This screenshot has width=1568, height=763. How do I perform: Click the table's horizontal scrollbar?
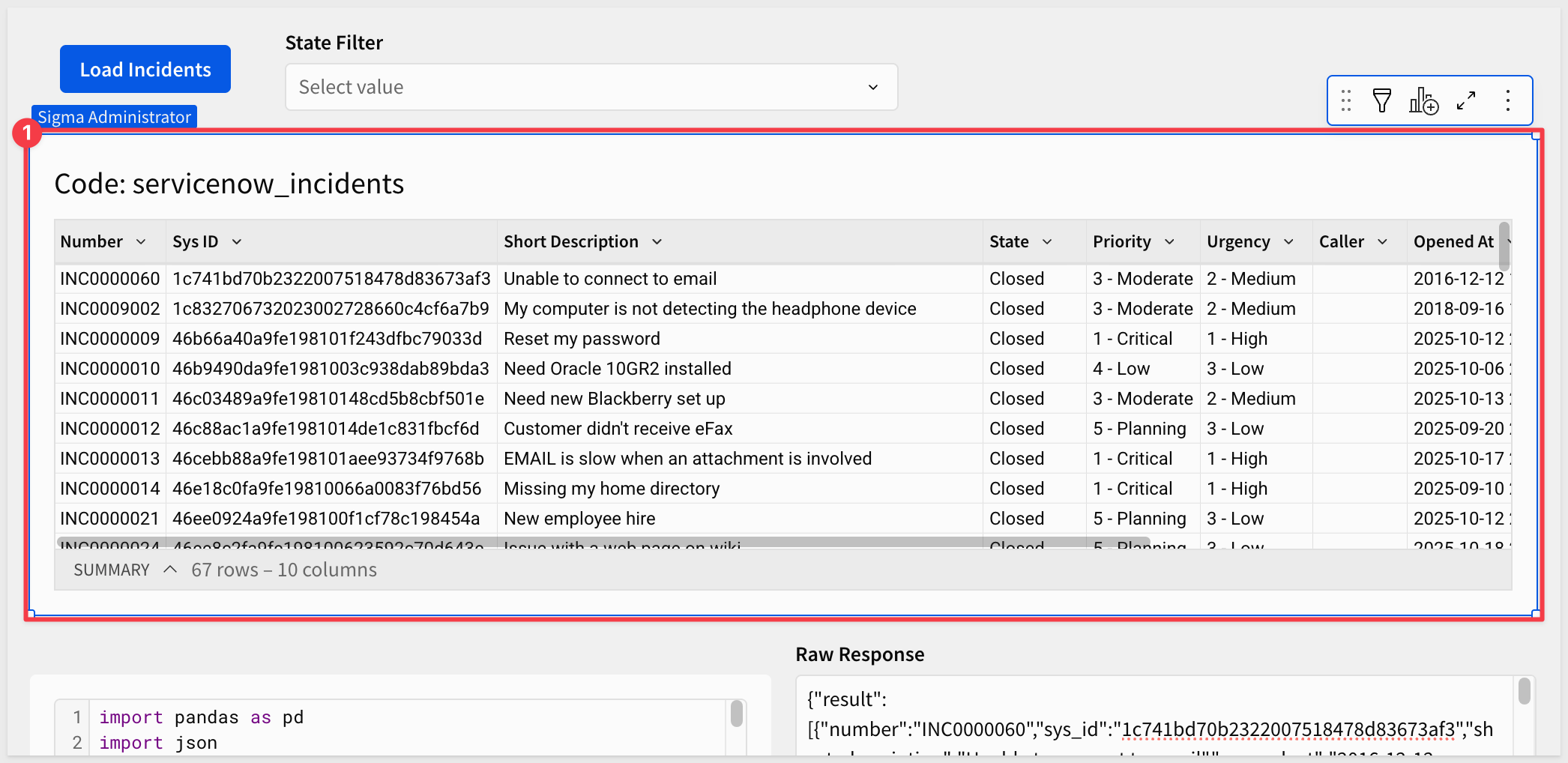pyautogui.click(x=570, y=541)
